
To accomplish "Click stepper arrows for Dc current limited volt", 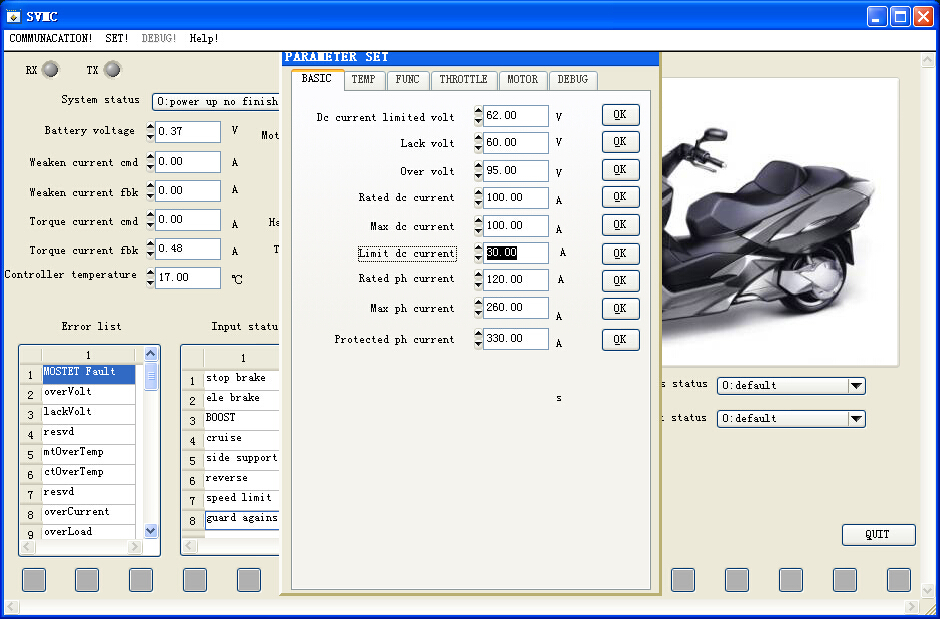I will tap(478, 116).
